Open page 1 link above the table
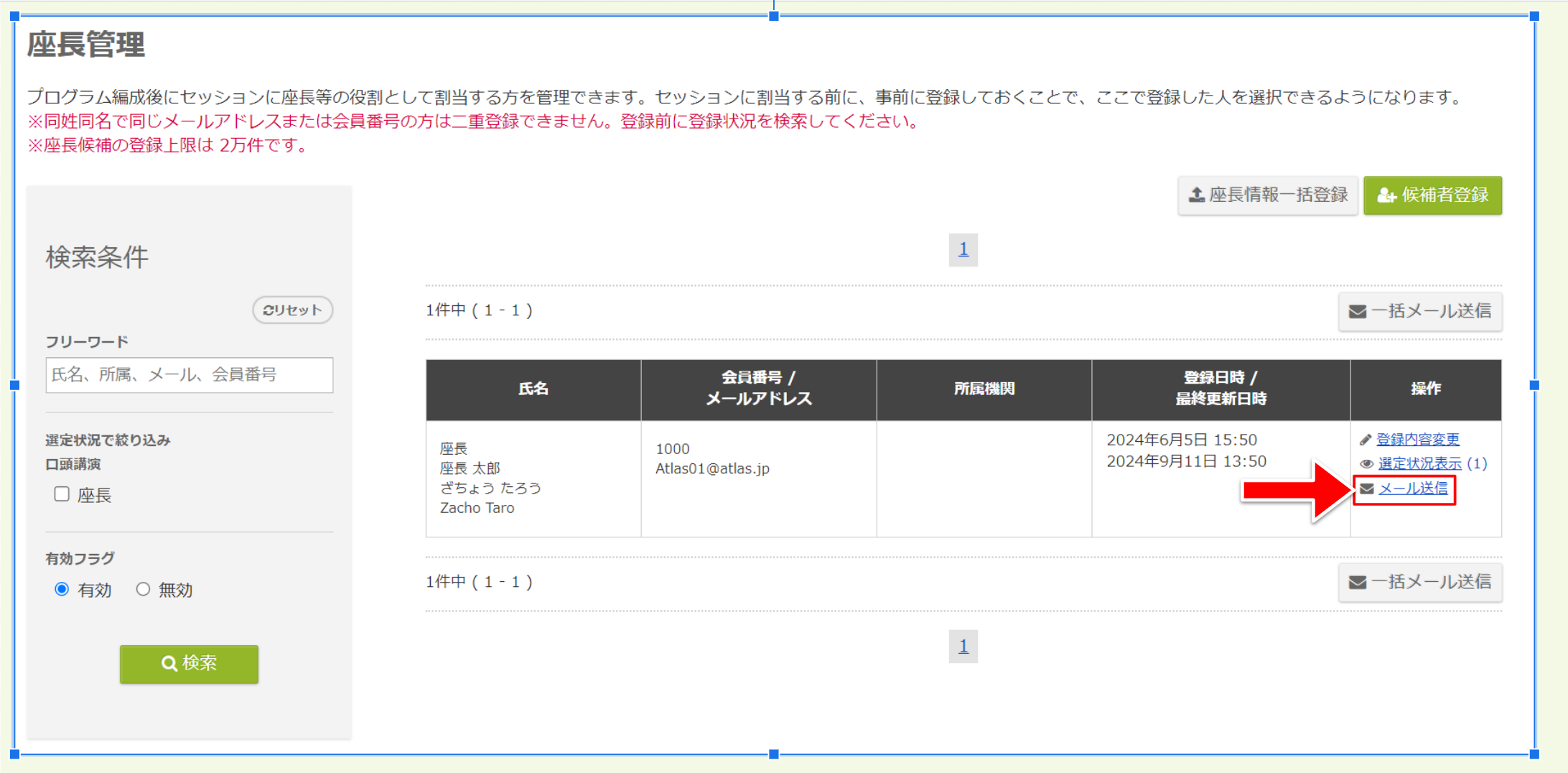The width and height of the screenshot is (1568, 773). pyautogui.click(x=963, y=250)
